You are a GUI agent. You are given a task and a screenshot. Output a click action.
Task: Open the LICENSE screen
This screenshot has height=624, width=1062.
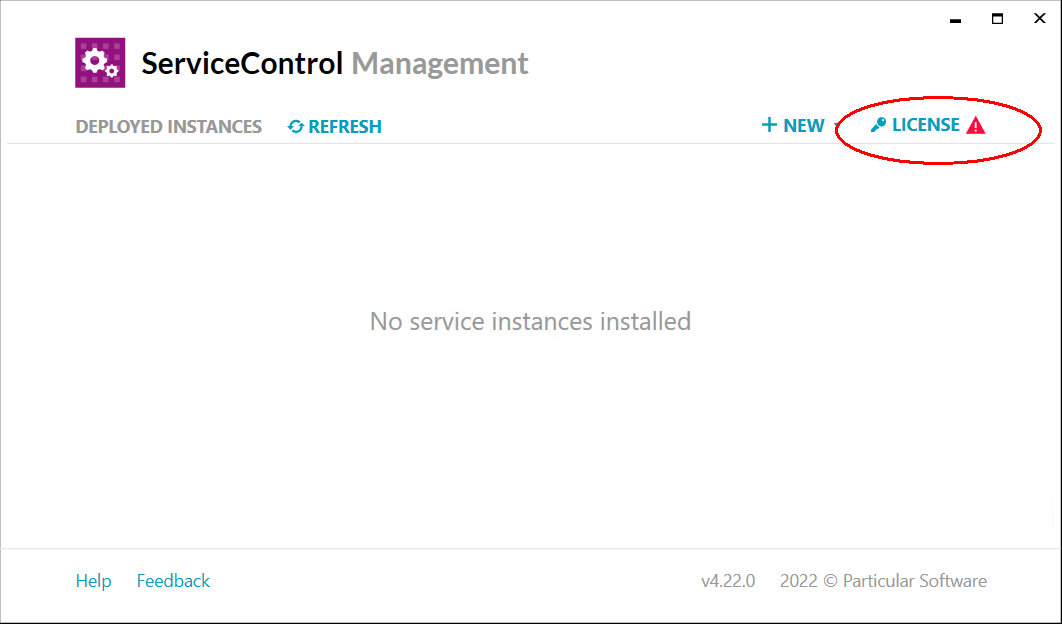pyautogui.click(x=928, y=125)
